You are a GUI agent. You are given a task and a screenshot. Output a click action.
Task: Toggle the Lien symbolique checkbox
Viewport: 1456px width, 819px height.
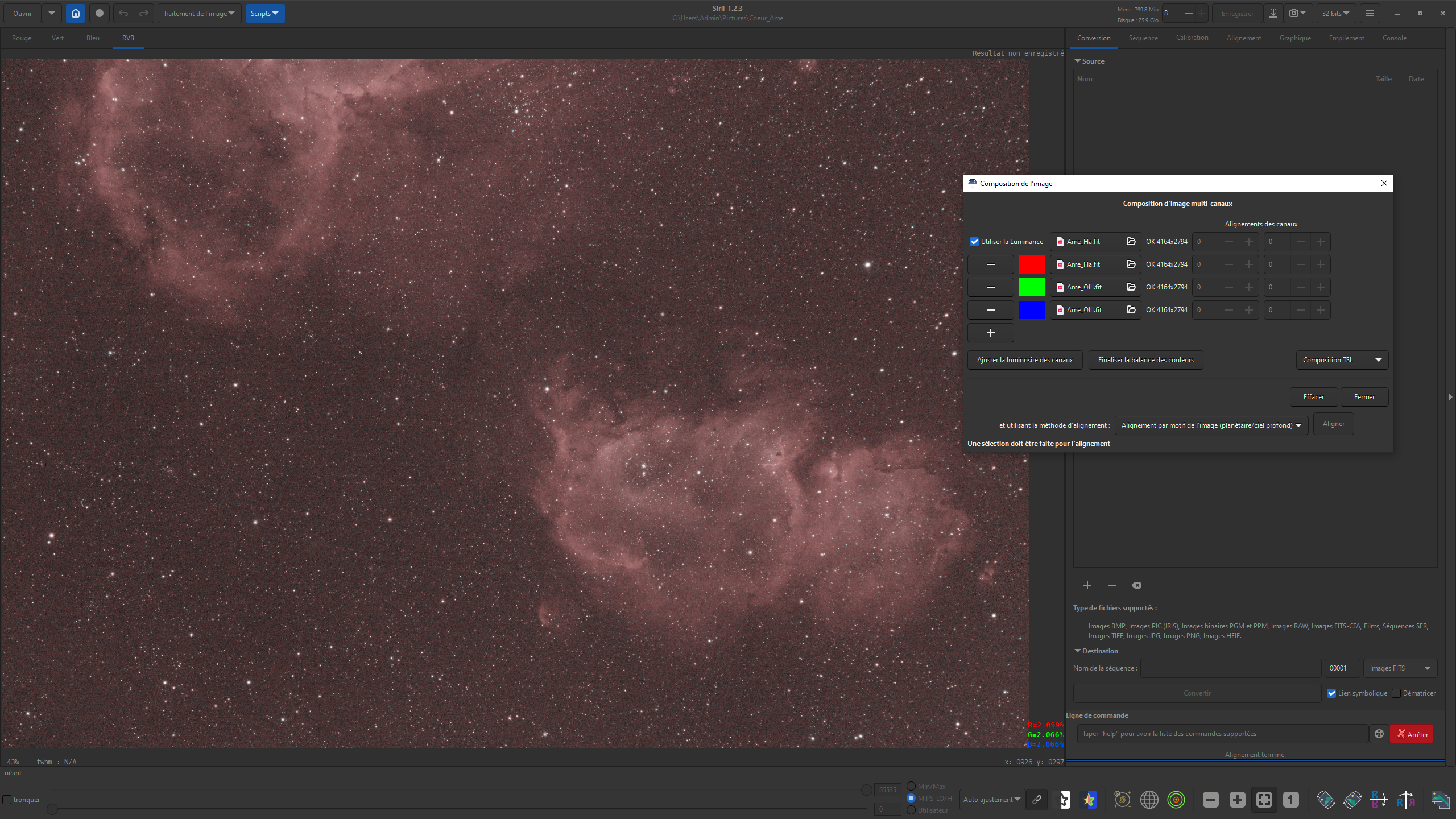pyautogui.click(x=1331, y=693)
